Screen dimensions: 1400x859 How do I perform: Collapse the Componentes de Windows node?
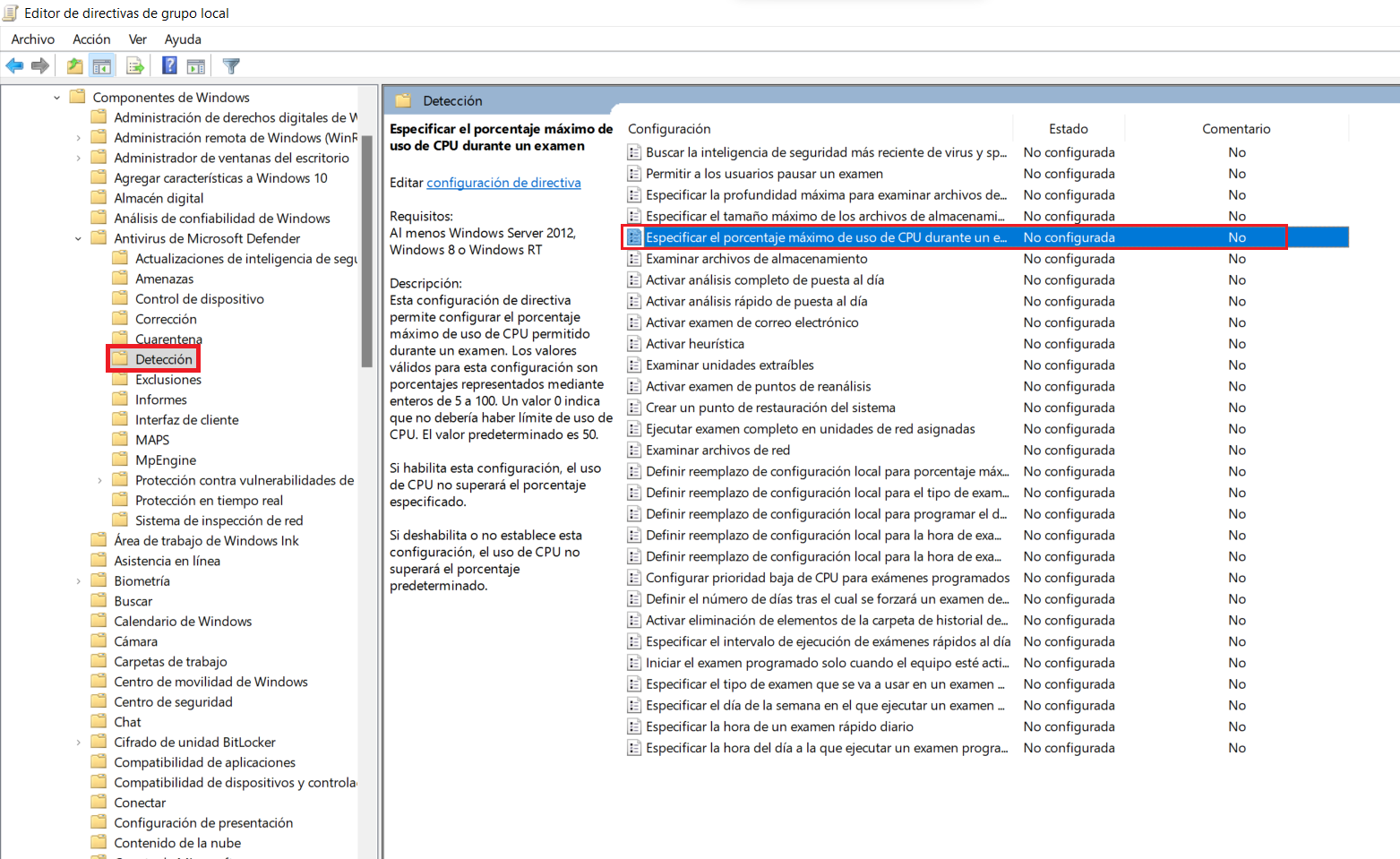point(56,98)
